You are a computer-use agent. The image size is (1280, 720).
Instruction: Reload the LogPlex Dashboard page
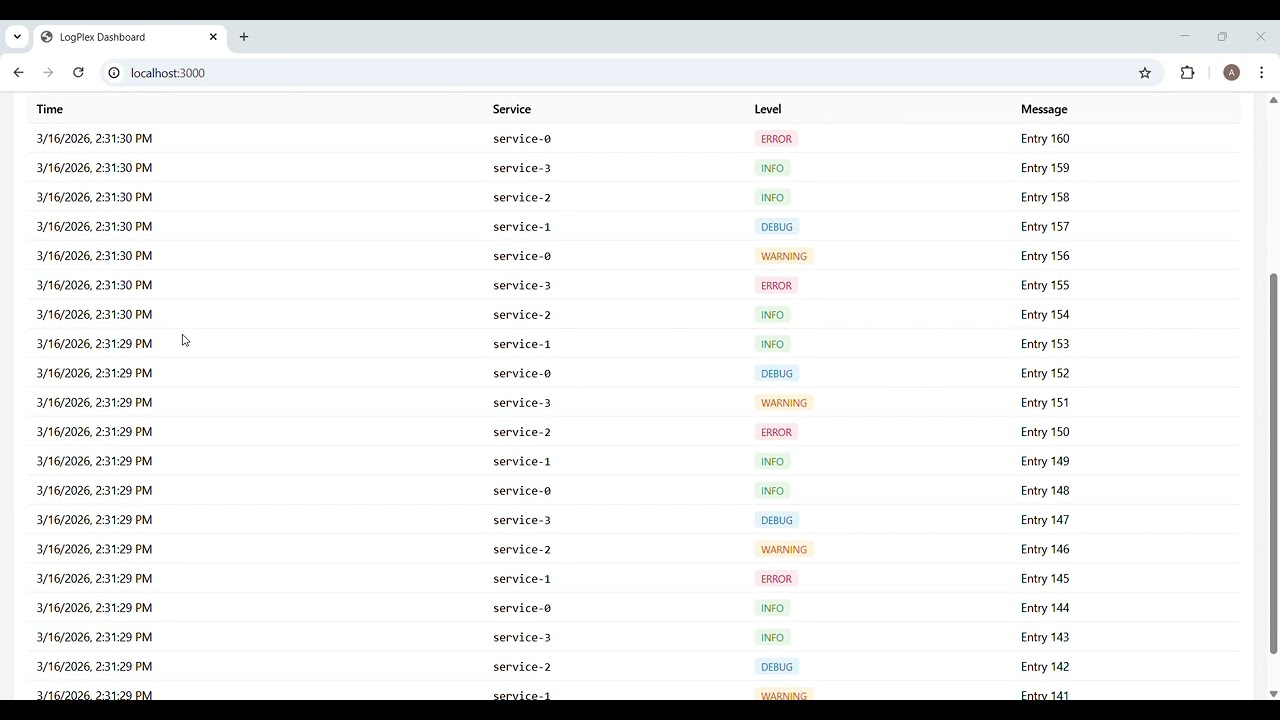(x=78, y=73)
